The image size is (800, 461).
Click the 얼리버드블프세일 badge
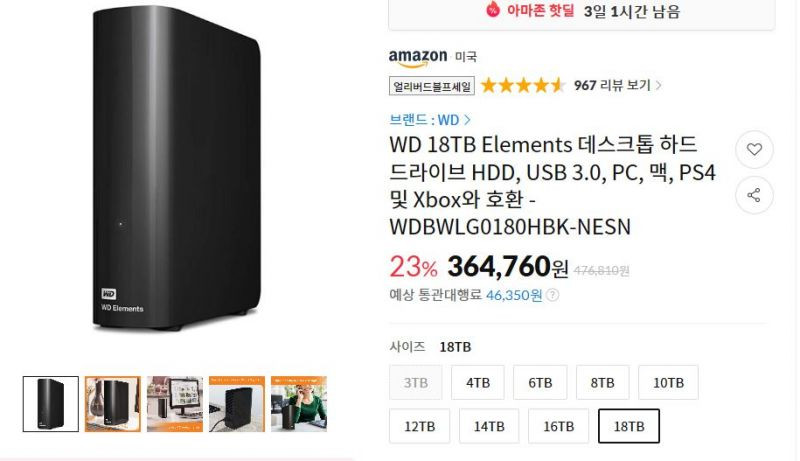coord(432,86)
